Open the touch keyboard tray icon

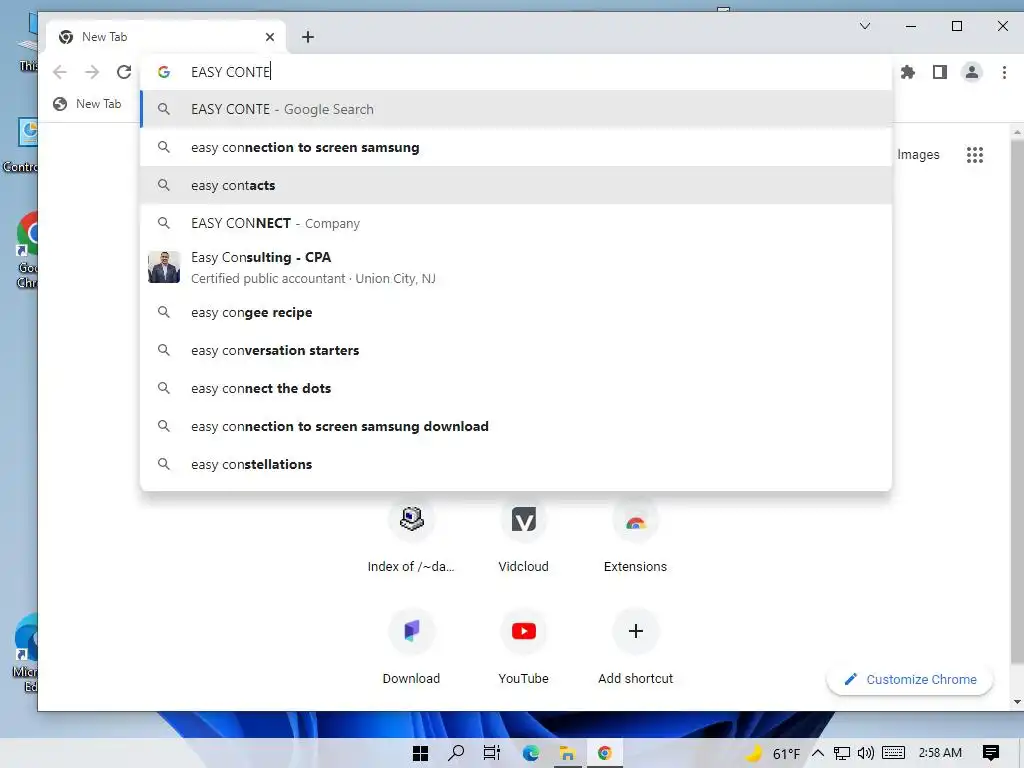(893, 753)
